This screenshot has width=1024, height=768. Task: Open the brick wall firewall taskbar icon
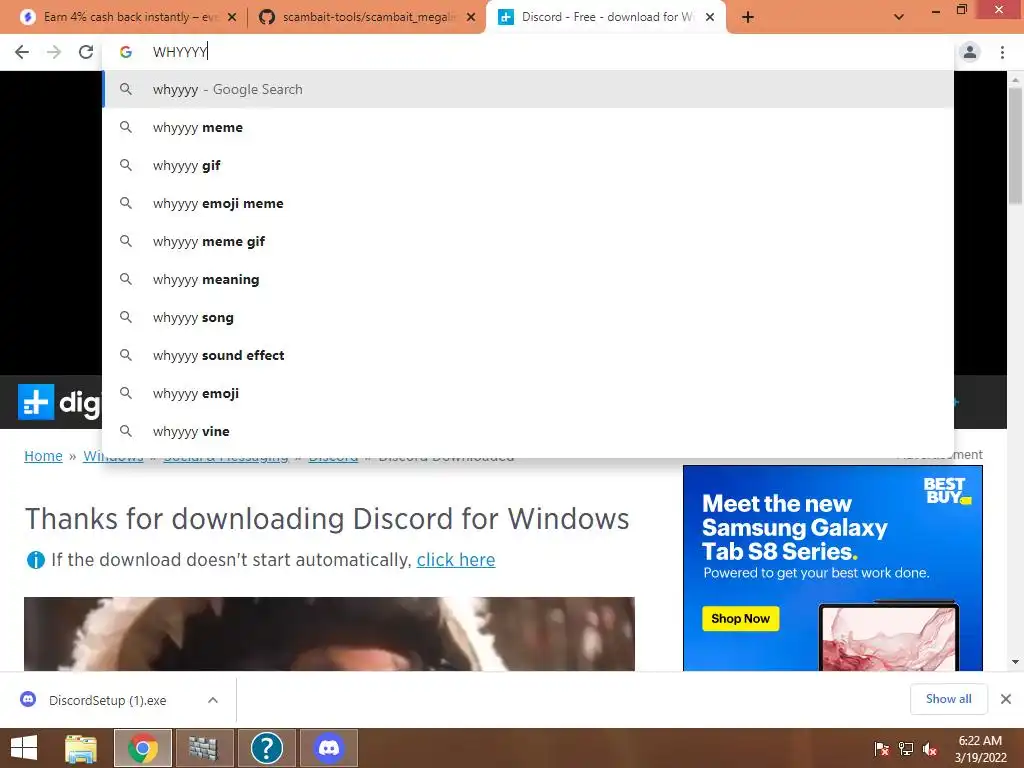click(x=205, y=748)
